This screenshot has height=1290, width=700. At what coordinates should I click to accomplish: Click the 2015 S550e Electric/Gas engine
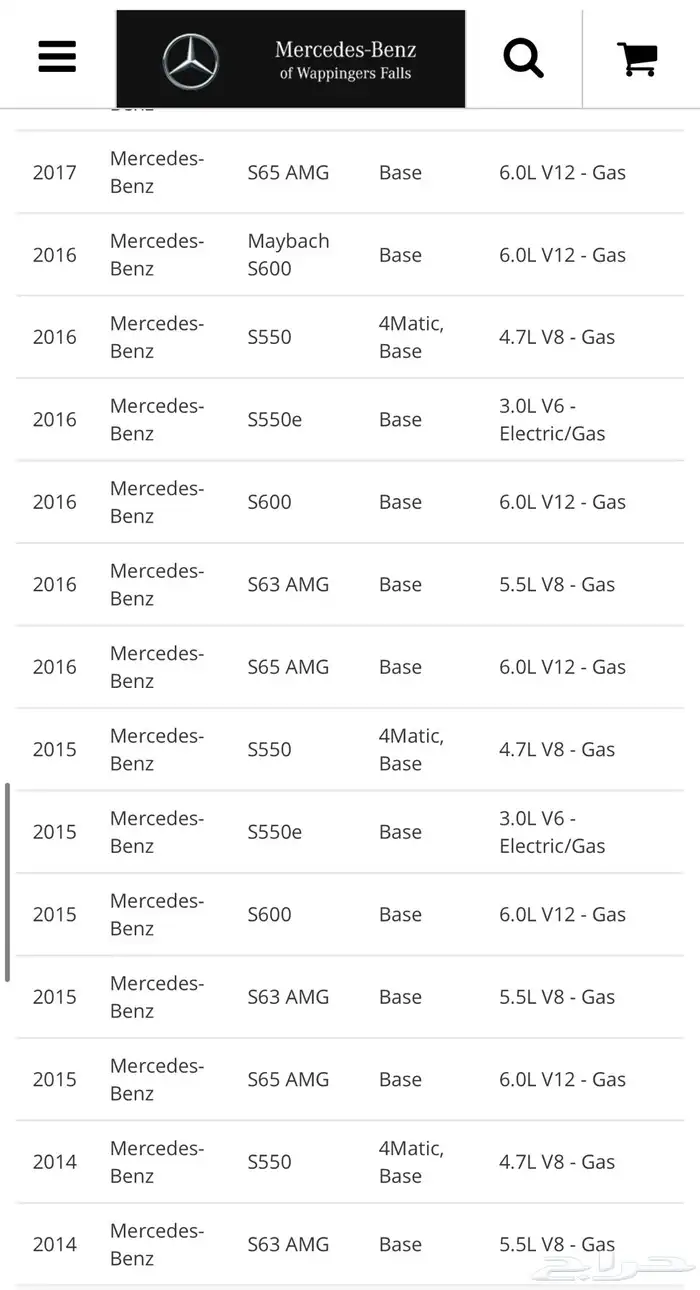point(552,832)
